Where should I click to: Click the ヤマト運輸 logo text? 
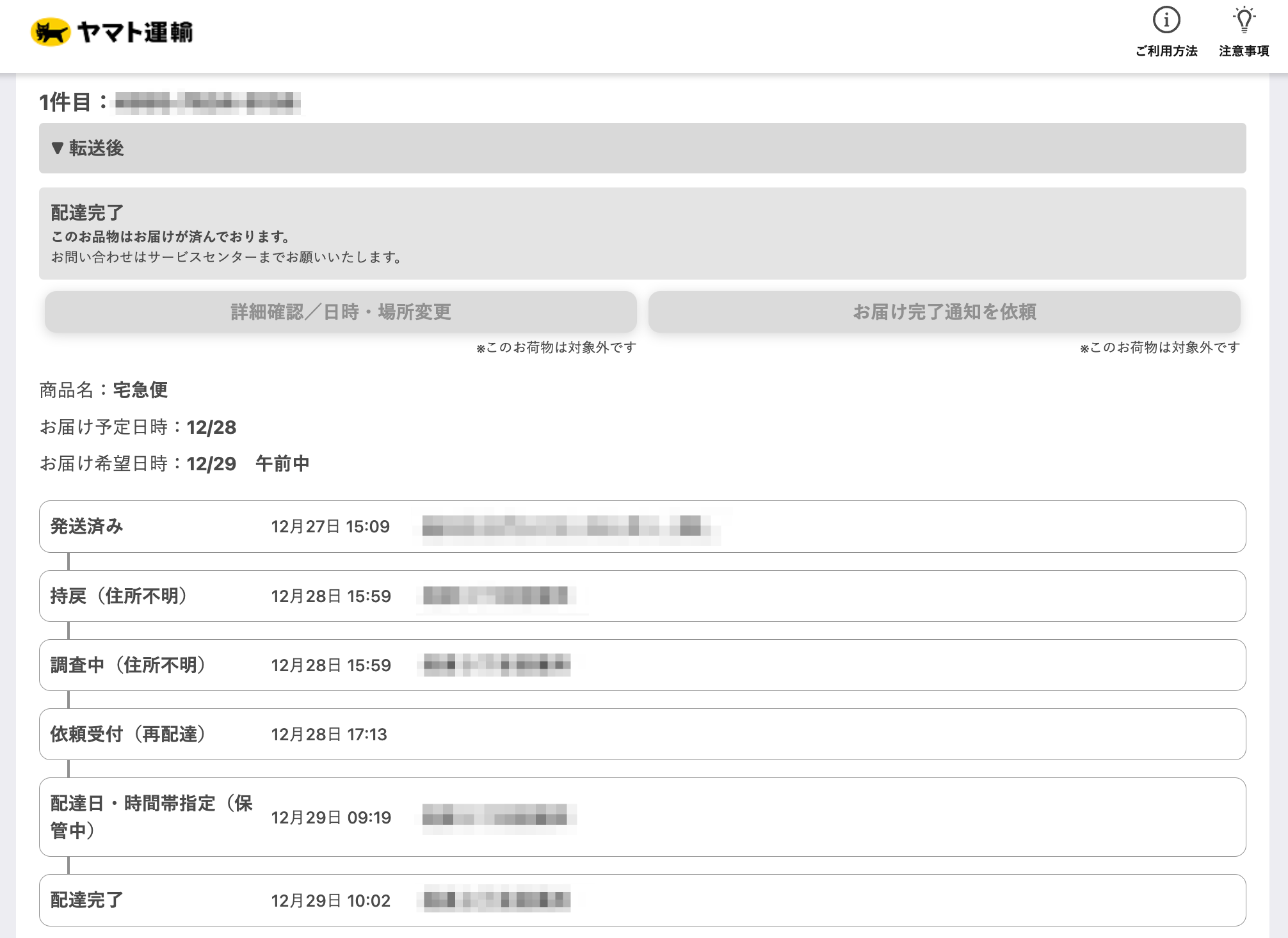pyautogui.click(x=135, y=32)
